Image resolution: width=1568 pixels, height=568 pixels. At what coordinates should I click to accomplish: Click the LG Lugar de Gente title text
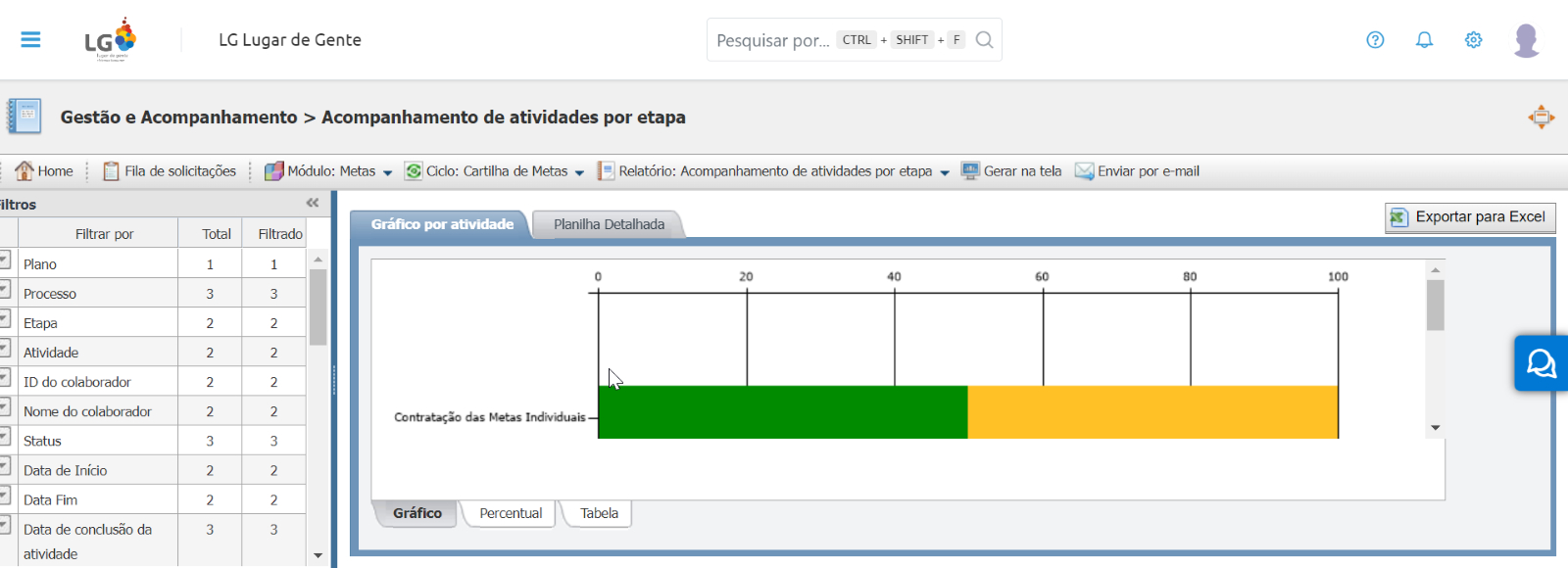pyautogui.click(x=290, y=40)
